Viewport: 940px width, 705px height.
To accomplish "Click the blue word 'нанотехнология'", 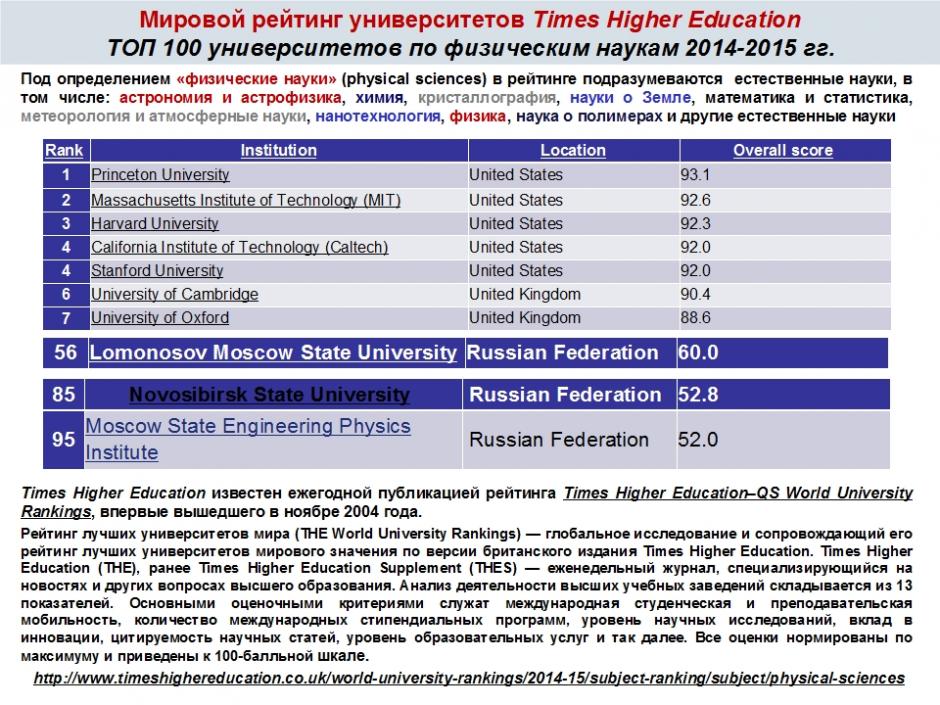I will [378, 116].
